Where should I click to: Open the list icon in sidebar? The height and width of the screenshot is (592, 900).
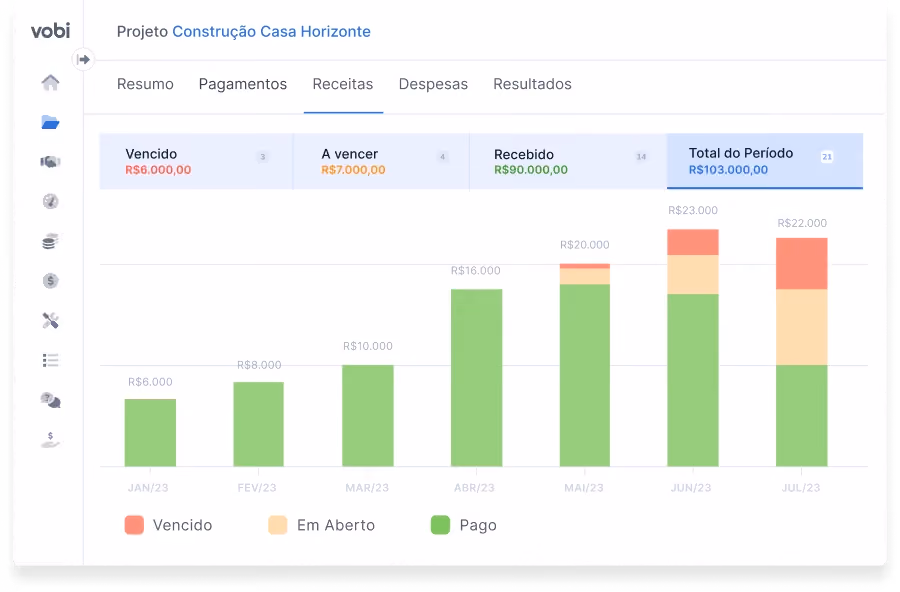pos(51,360)
